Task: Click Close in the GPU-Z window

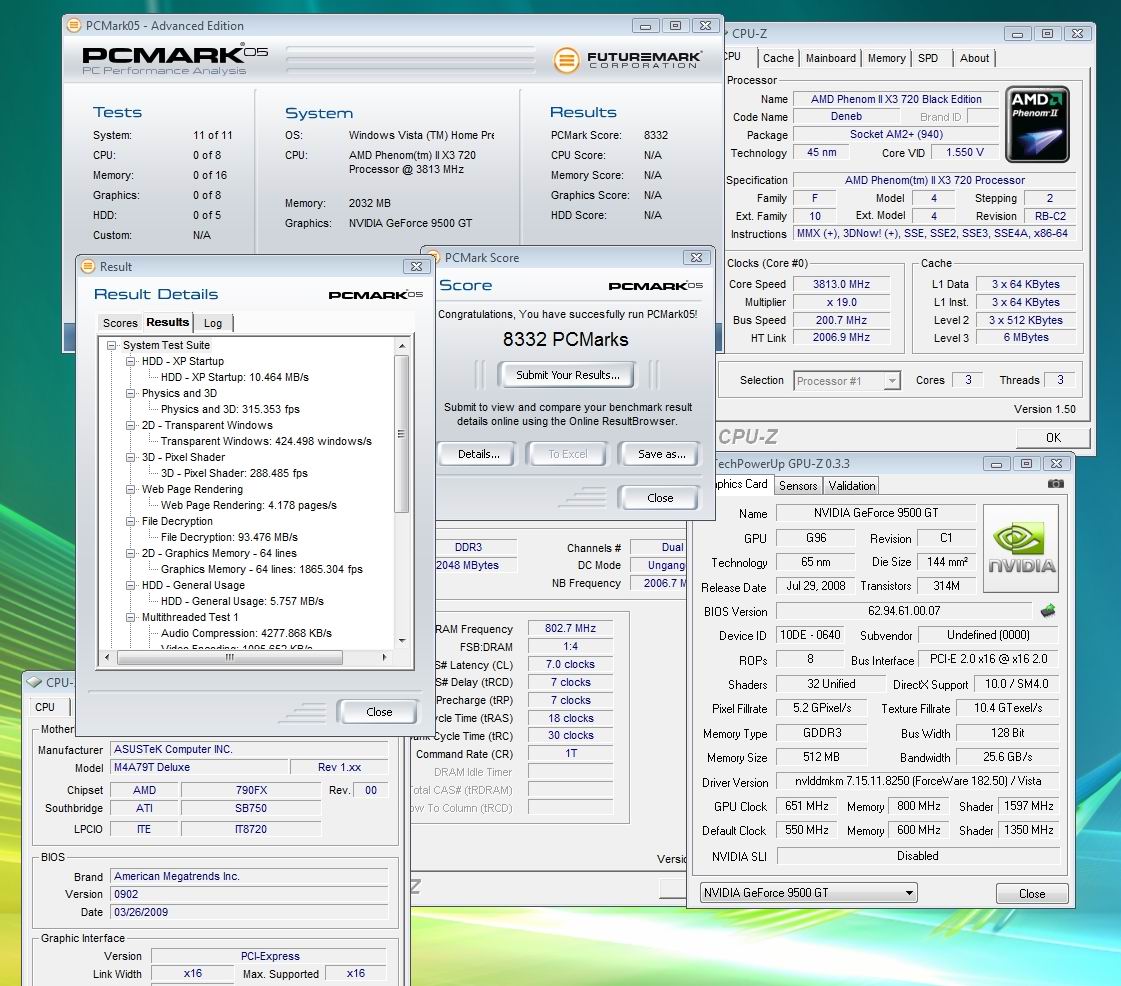Action: 1032,894
